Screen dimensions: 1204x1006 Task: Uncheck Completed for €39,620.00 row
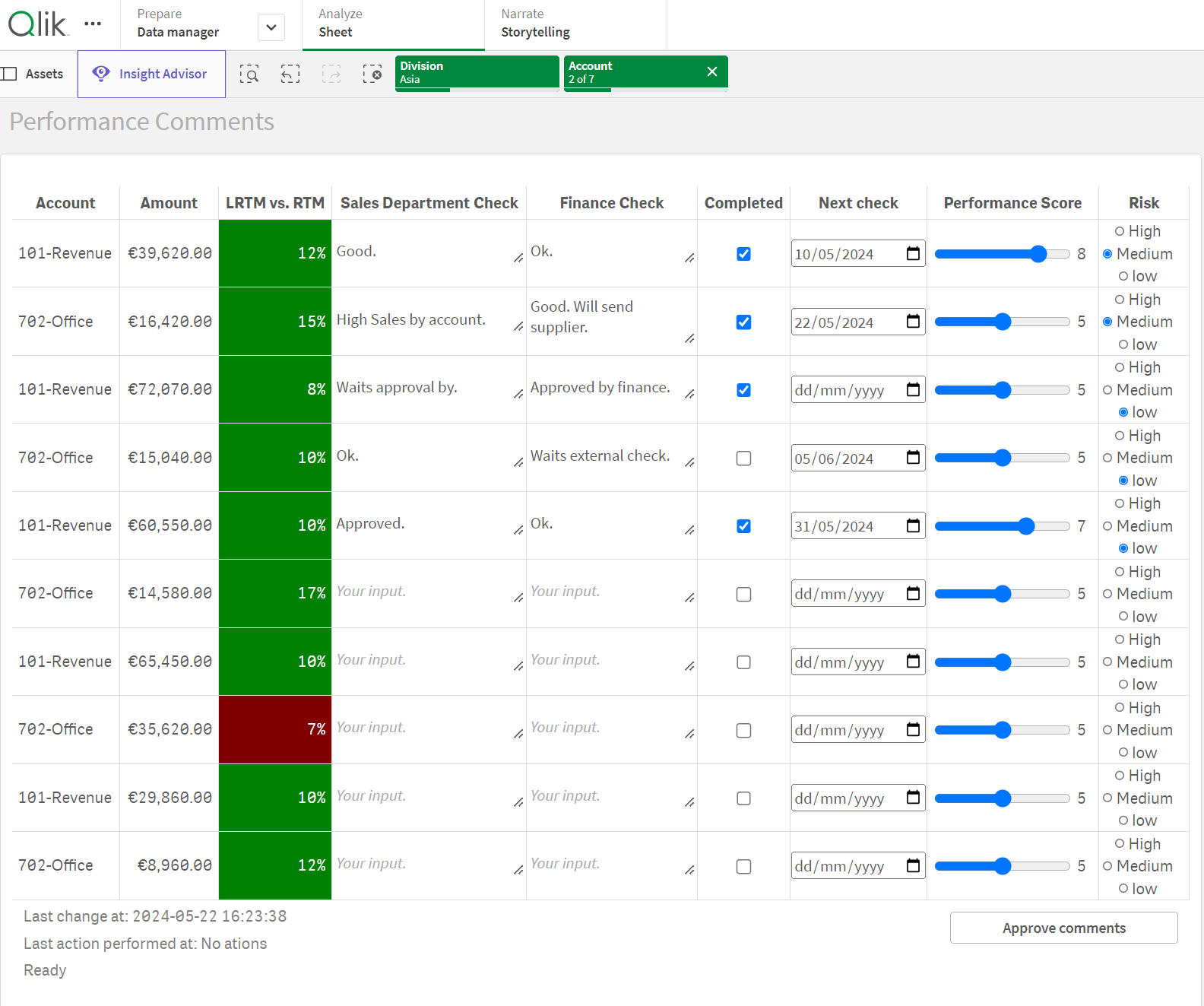coord(744,254)
